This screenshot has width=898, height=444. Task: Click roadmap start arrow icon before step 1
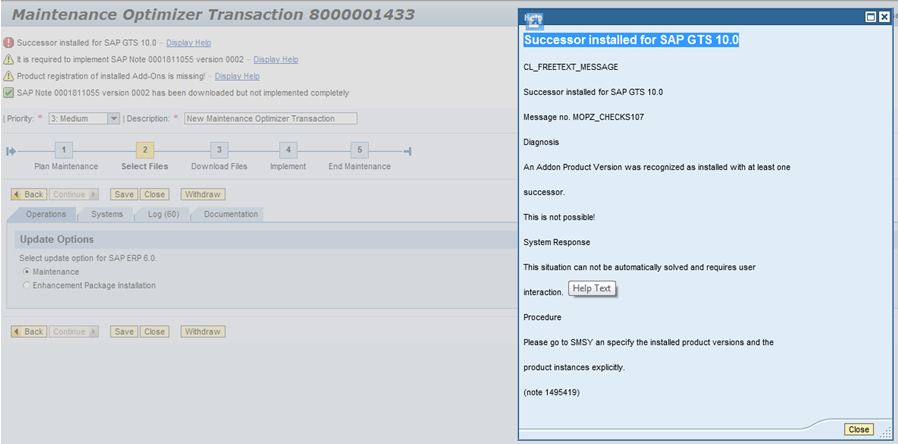tap(11, 151)
